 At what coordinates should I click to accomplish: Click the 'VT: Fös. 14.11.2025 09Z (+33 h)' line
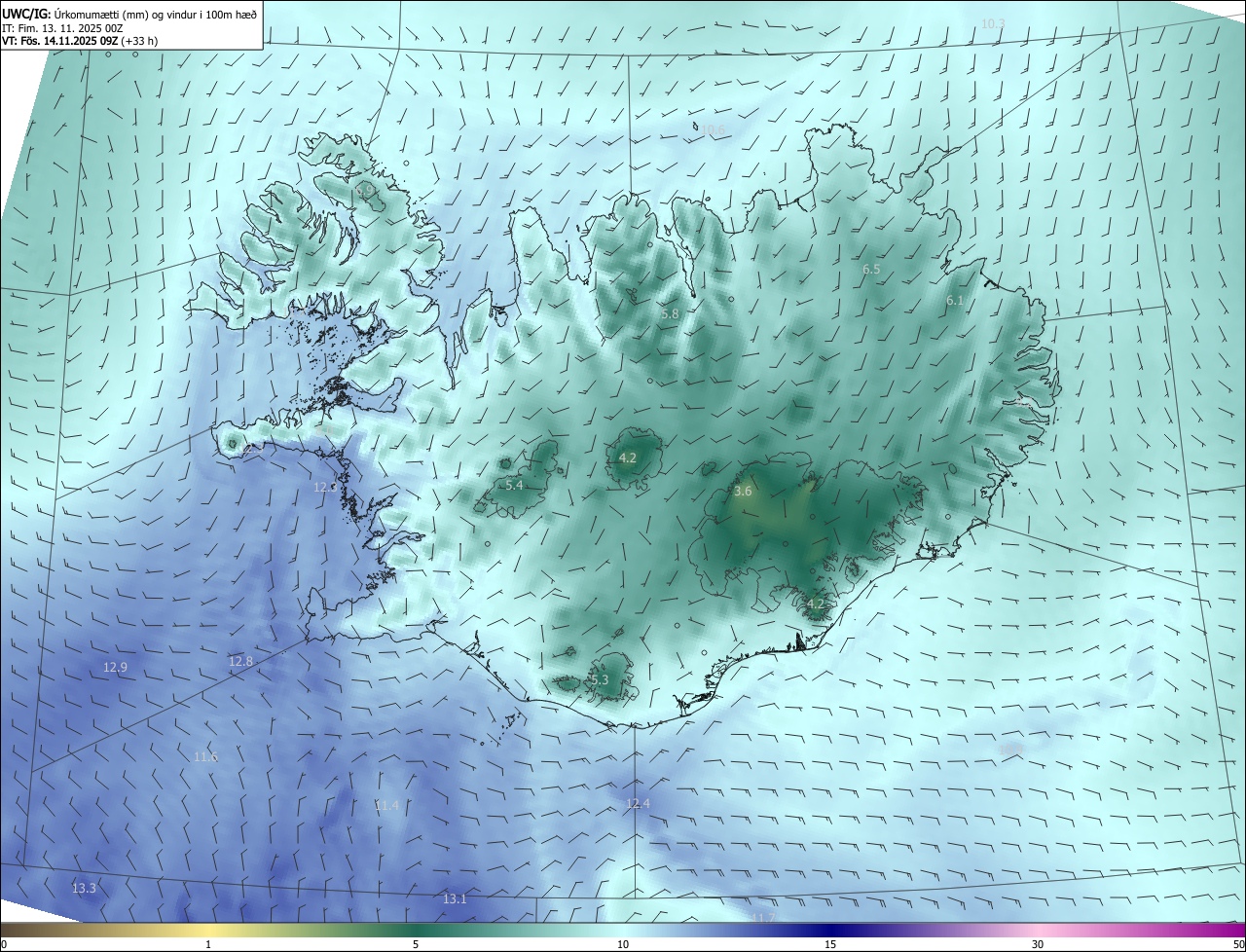(x=80, y=41)
